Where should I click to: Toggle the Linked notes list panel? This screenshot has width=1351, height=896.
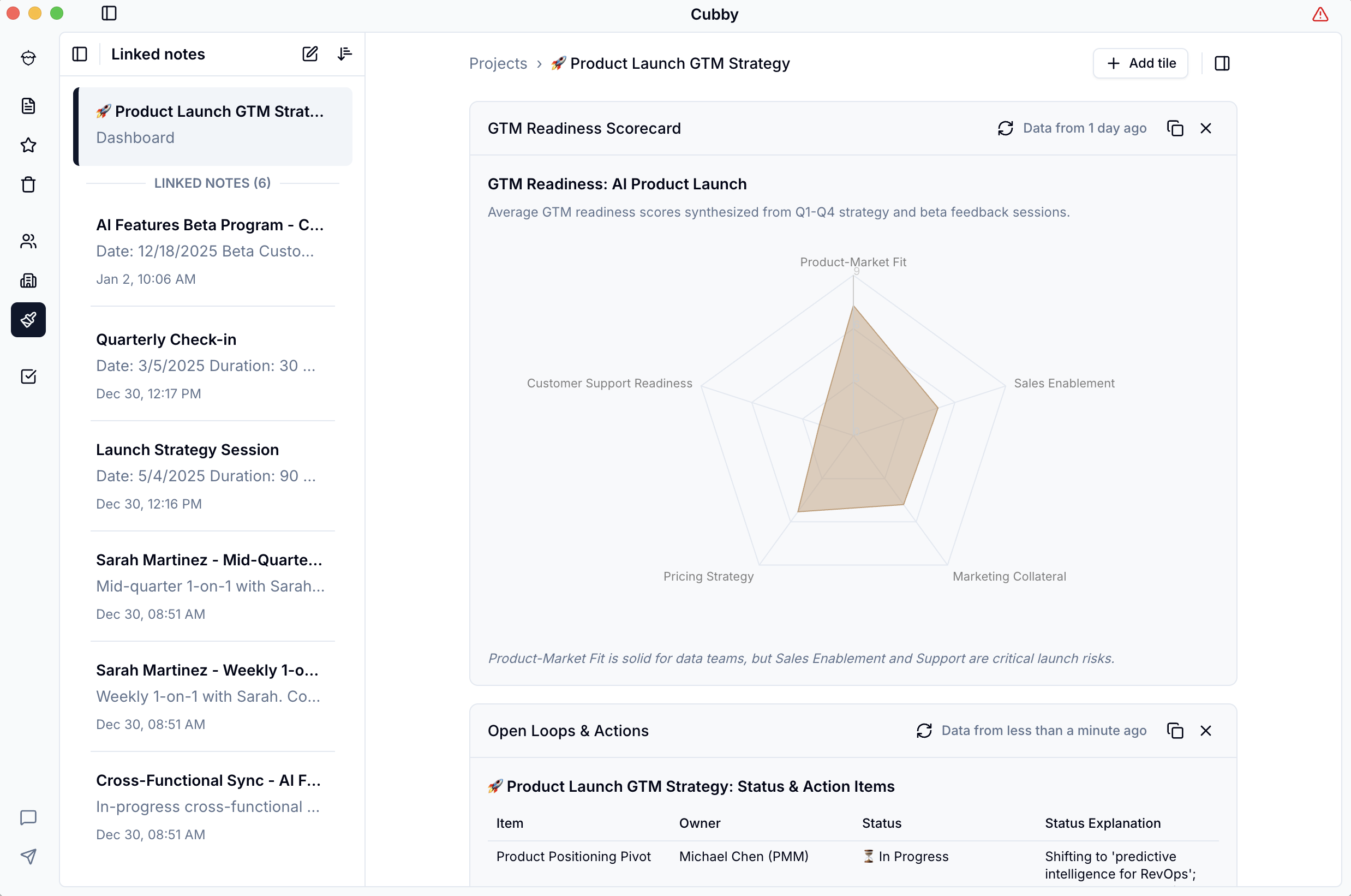pos(80,53)
